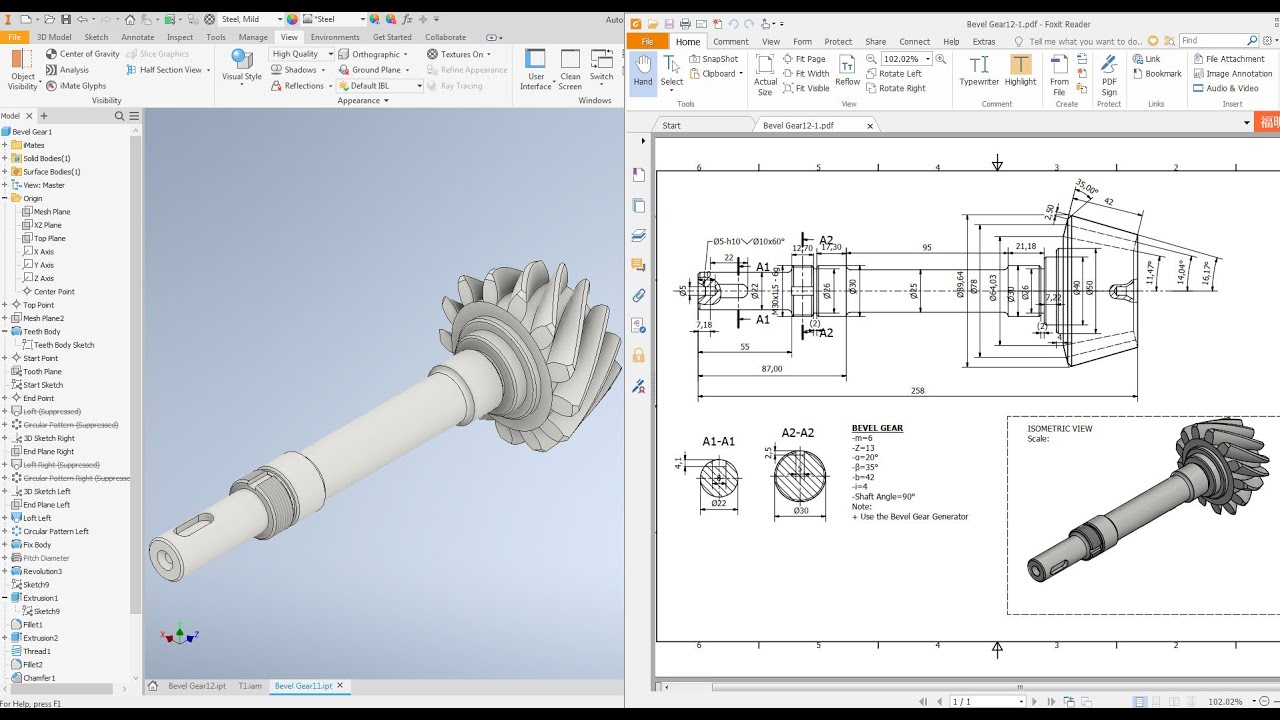Viewport: 1280px width, 720px height.
Task: Switch to the Bevel Gear12.ipt document tab
Action: point(196,686)
